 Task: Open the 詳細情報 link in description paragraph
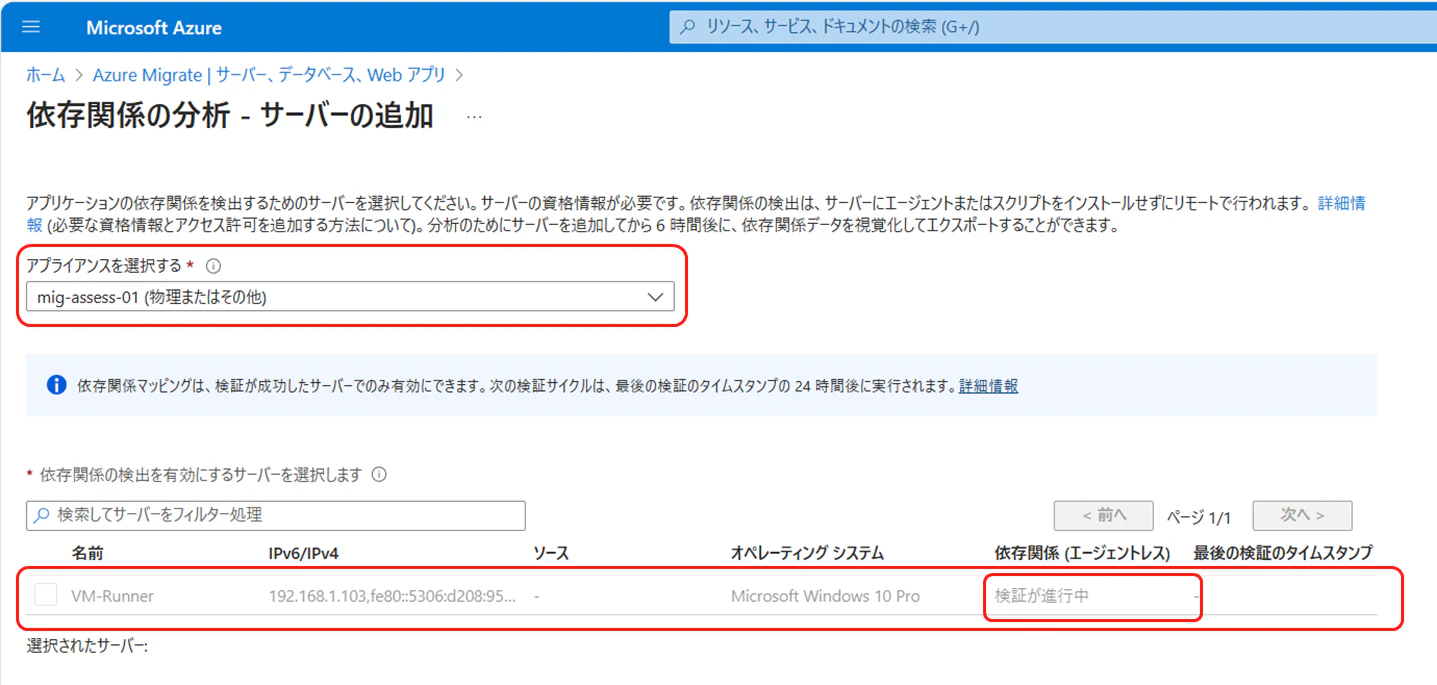click(1341, 203)
